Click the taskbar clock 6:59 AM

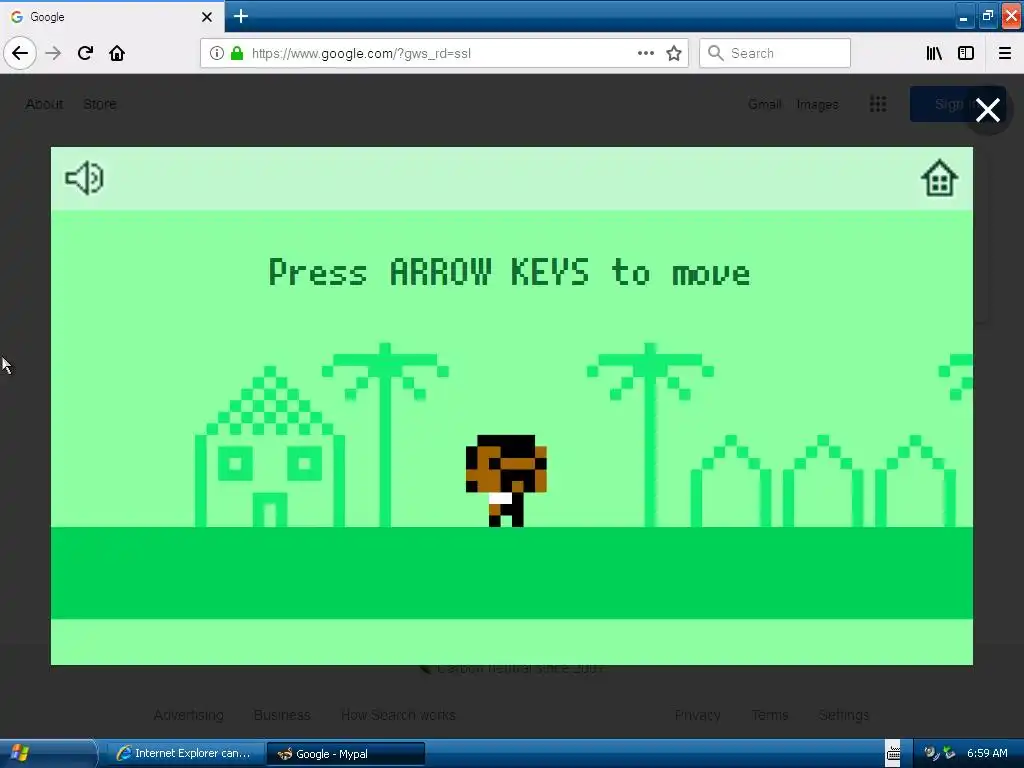coord(987,753)
